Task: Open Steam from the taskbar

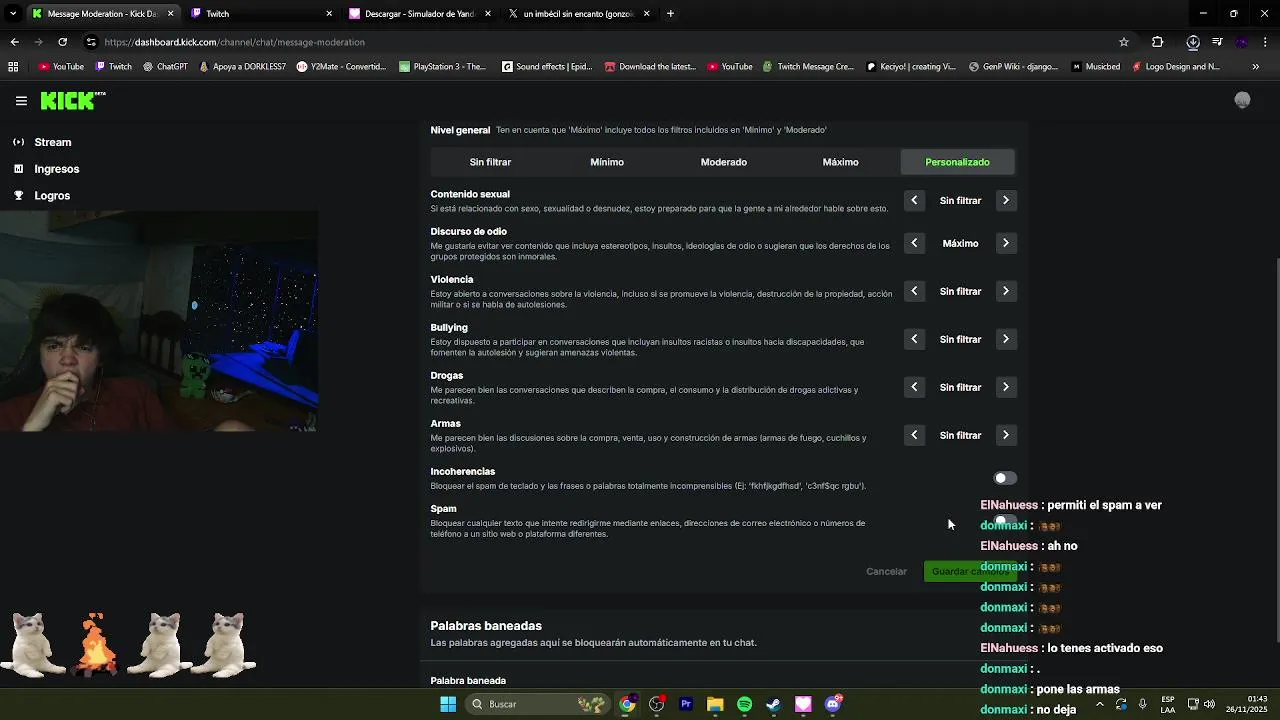Action: (x=774, y=704)
